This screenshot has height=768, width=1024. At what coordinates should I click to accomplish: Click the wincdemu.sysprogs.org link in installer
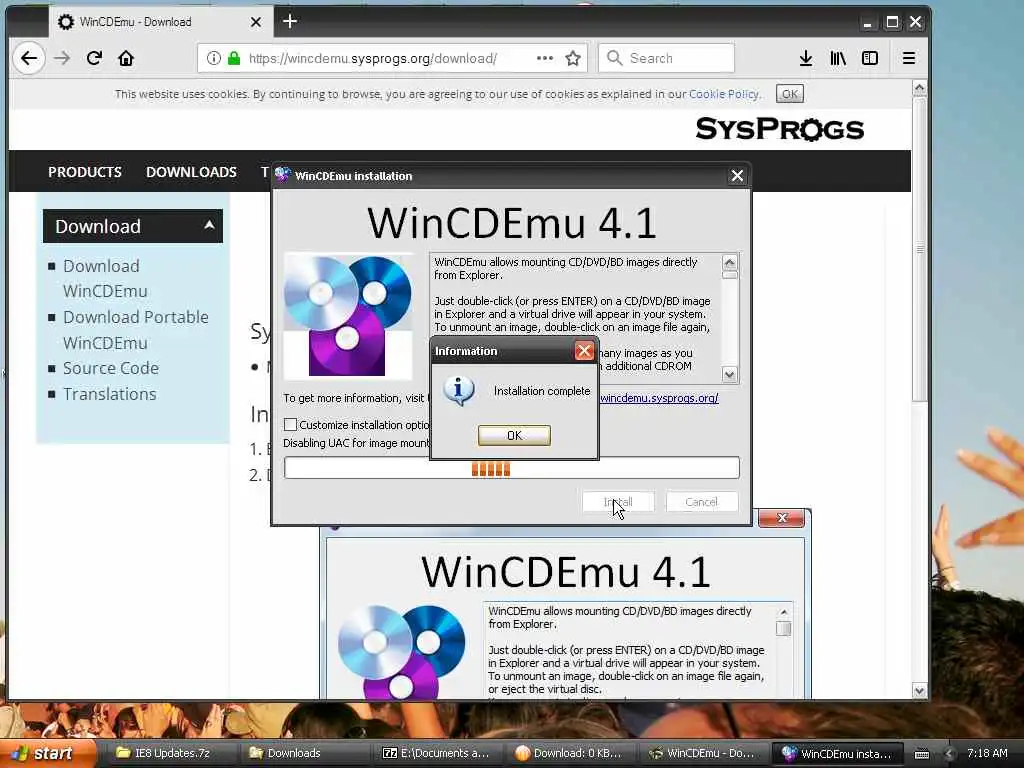click(659, 398)
